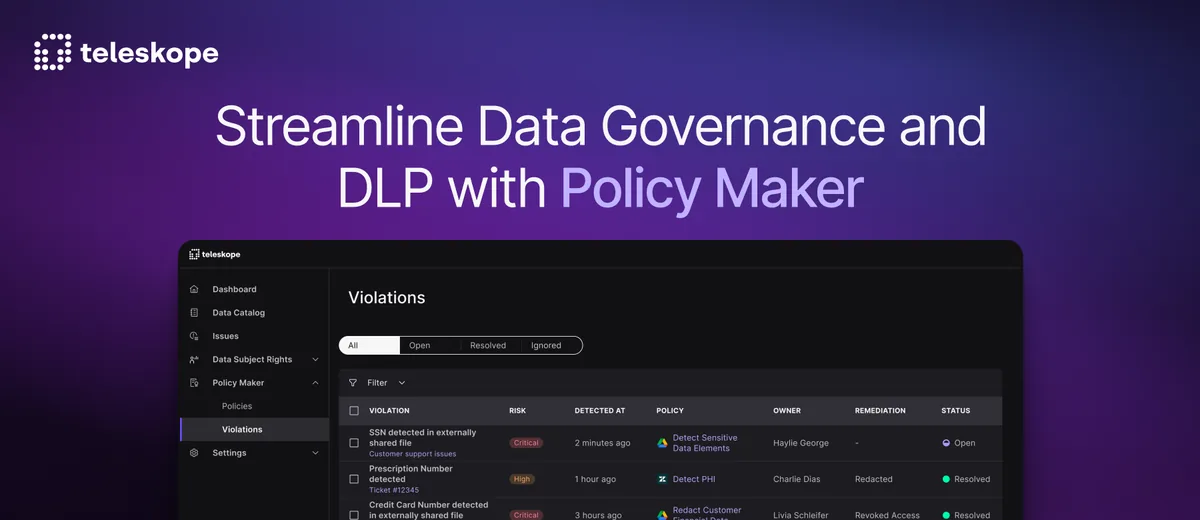
Task: Click the Settings gear icon in the sidebar
Action: tap(194, 453)
